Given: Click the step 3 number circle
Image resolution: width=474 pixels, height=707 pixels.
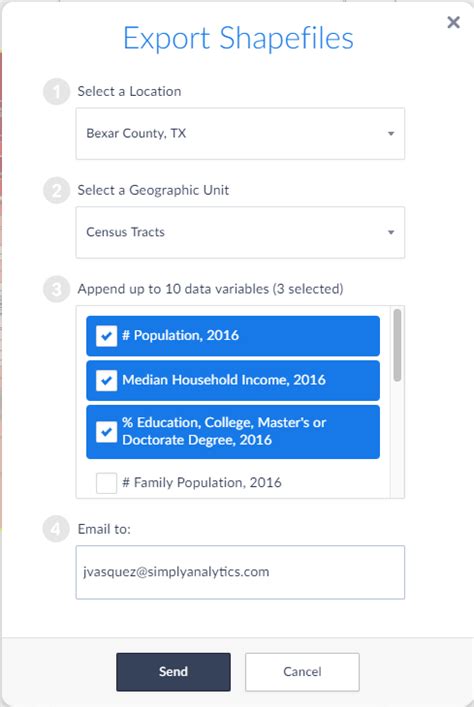Looking at the screenshot, I should pos(56,289).
